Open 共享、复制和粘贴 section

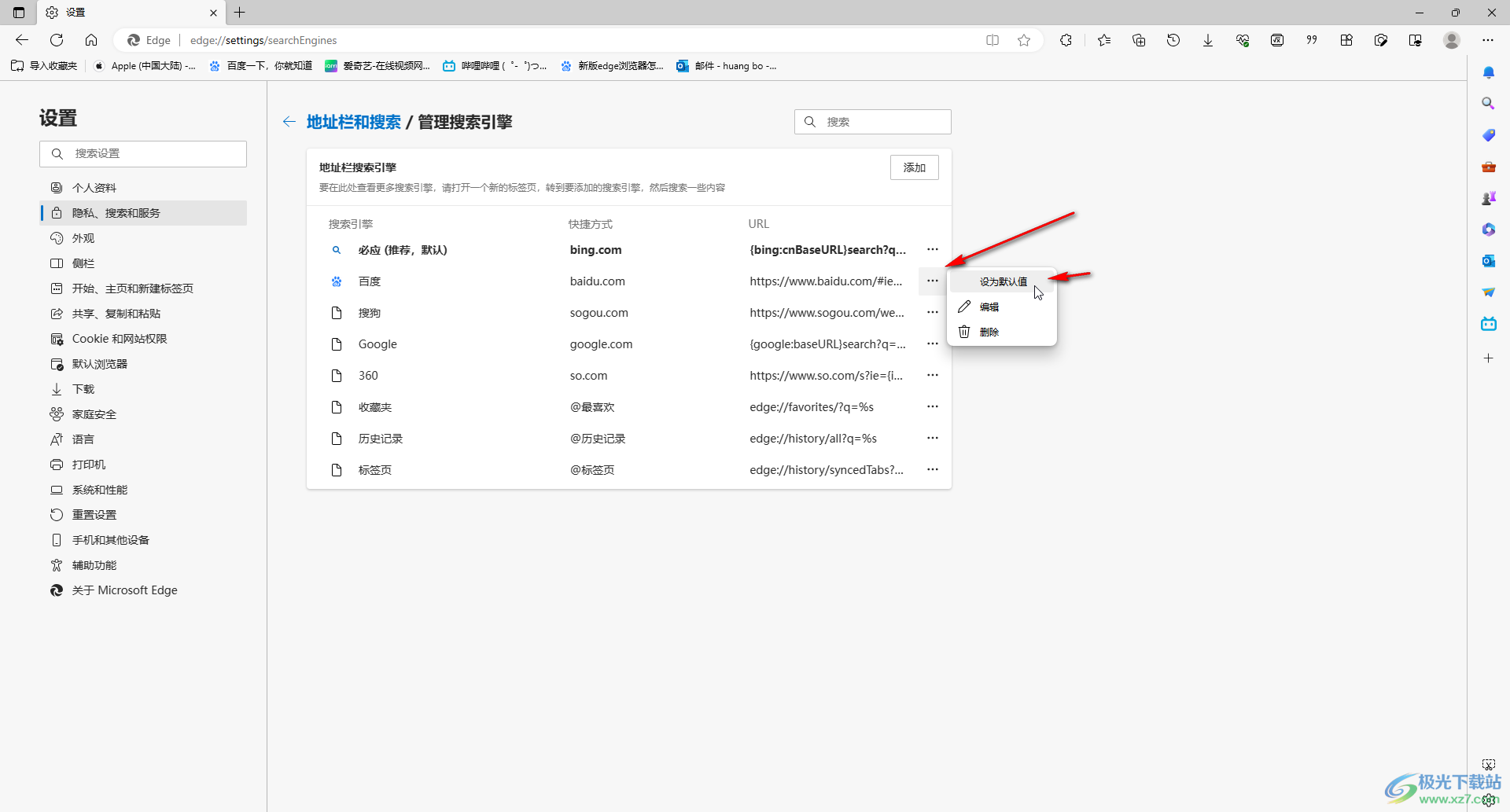pyautogui.click(x=143, y=314)
